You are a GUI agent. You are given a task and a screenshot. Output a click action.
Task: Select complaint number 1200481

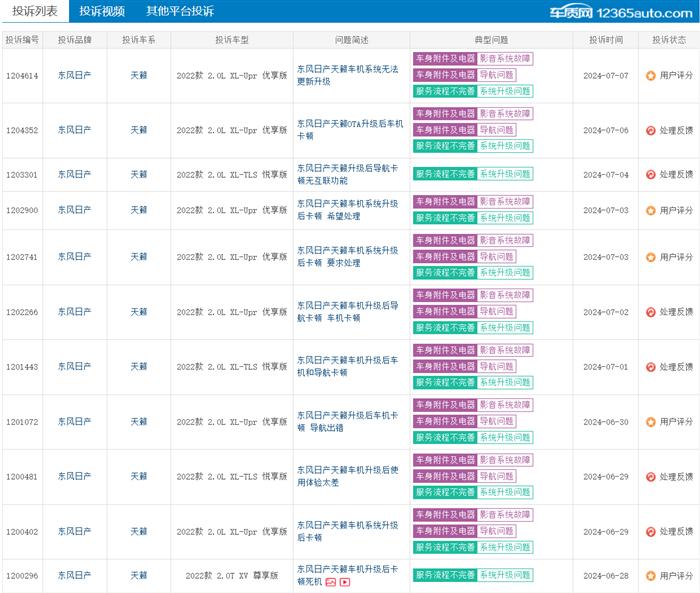coord(22,477)
